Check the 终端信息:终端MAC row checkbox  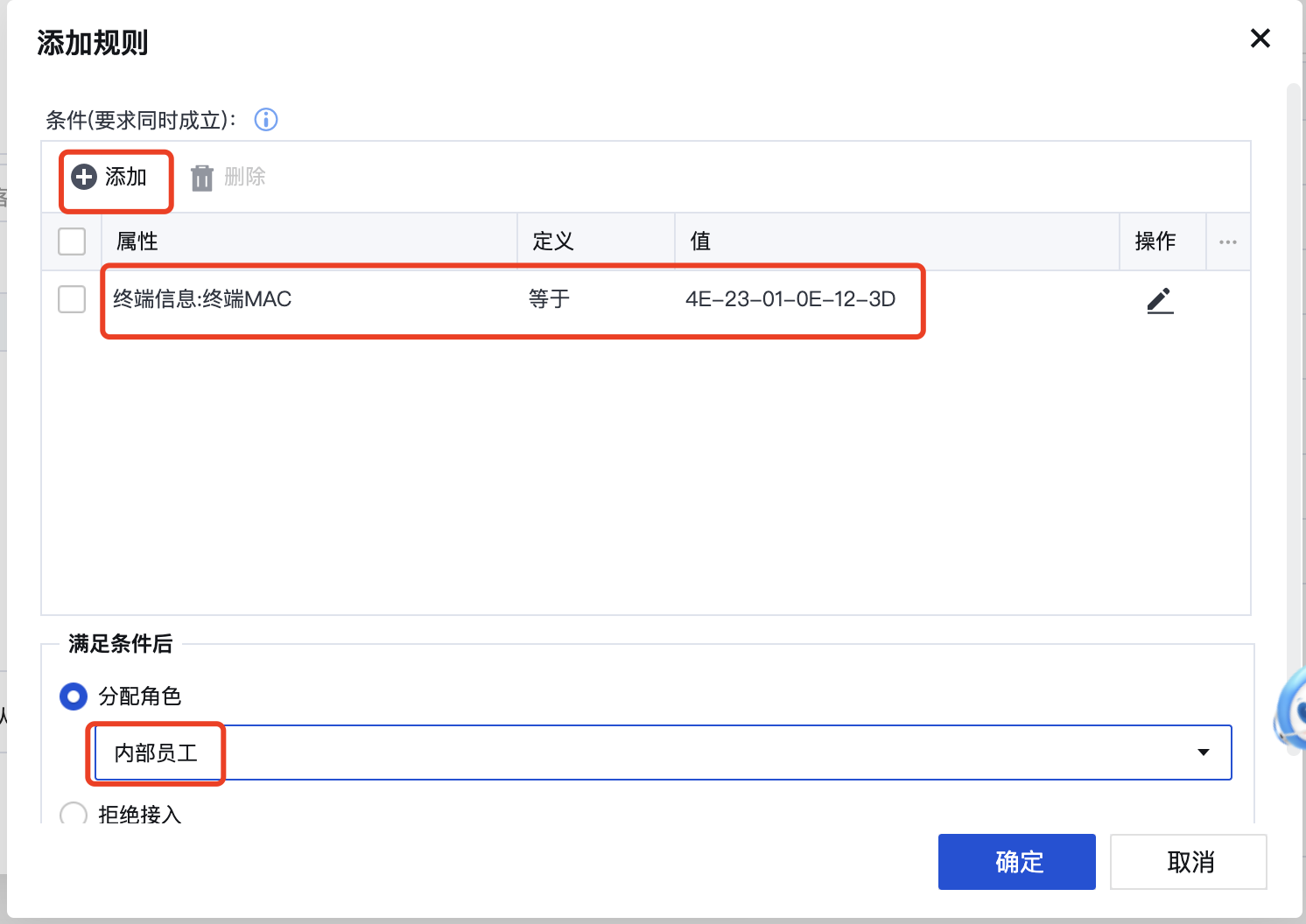point(72,299)
